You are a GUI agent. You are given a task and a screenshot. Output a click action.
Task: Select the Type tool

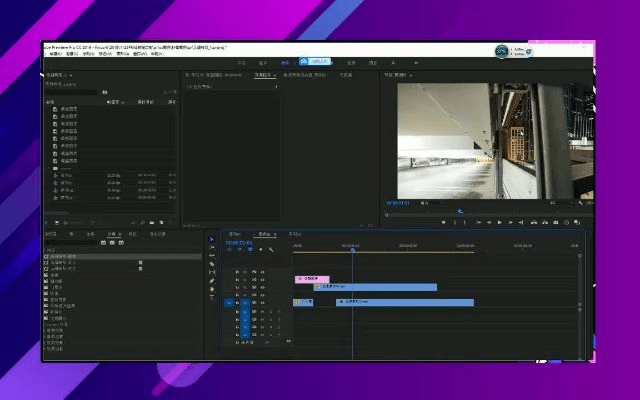tap(212, 296)
